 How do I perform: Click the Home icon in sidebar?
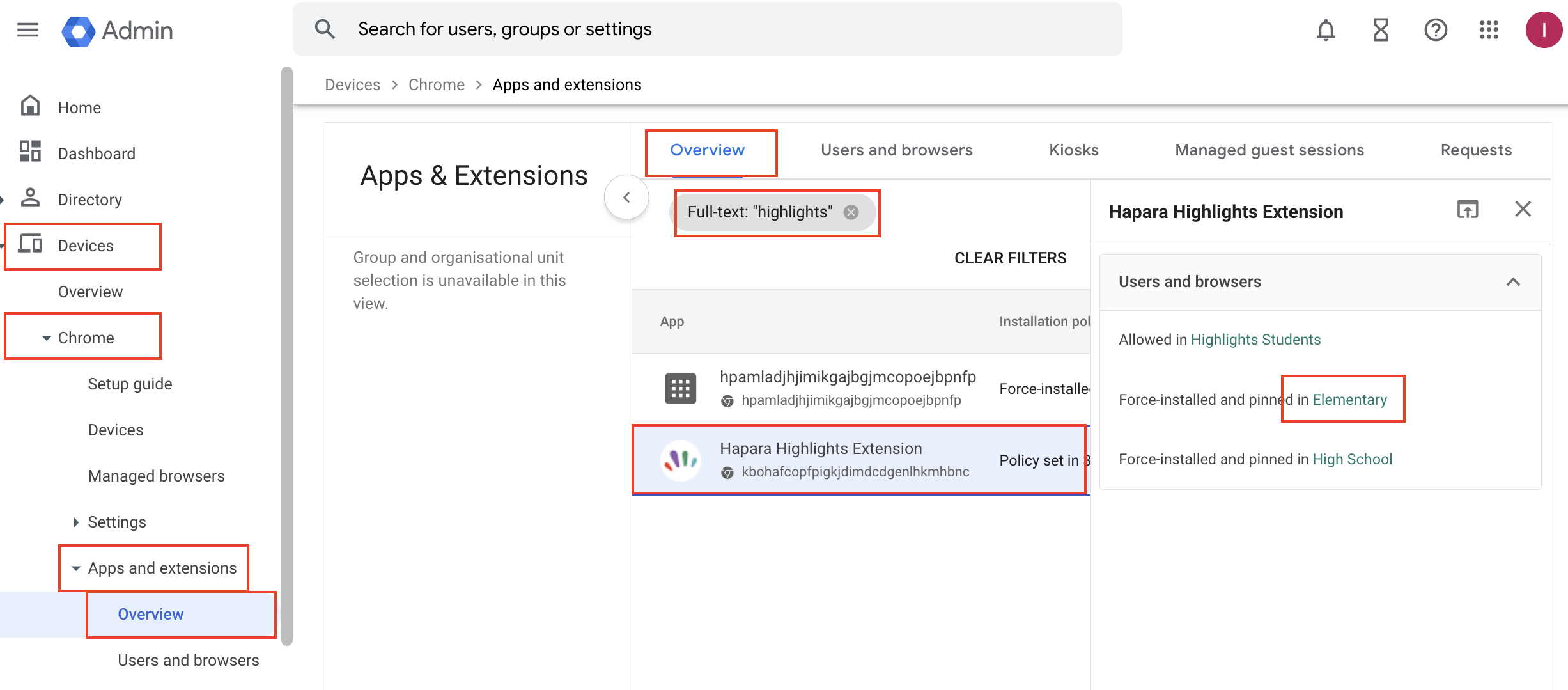(30, 106)
